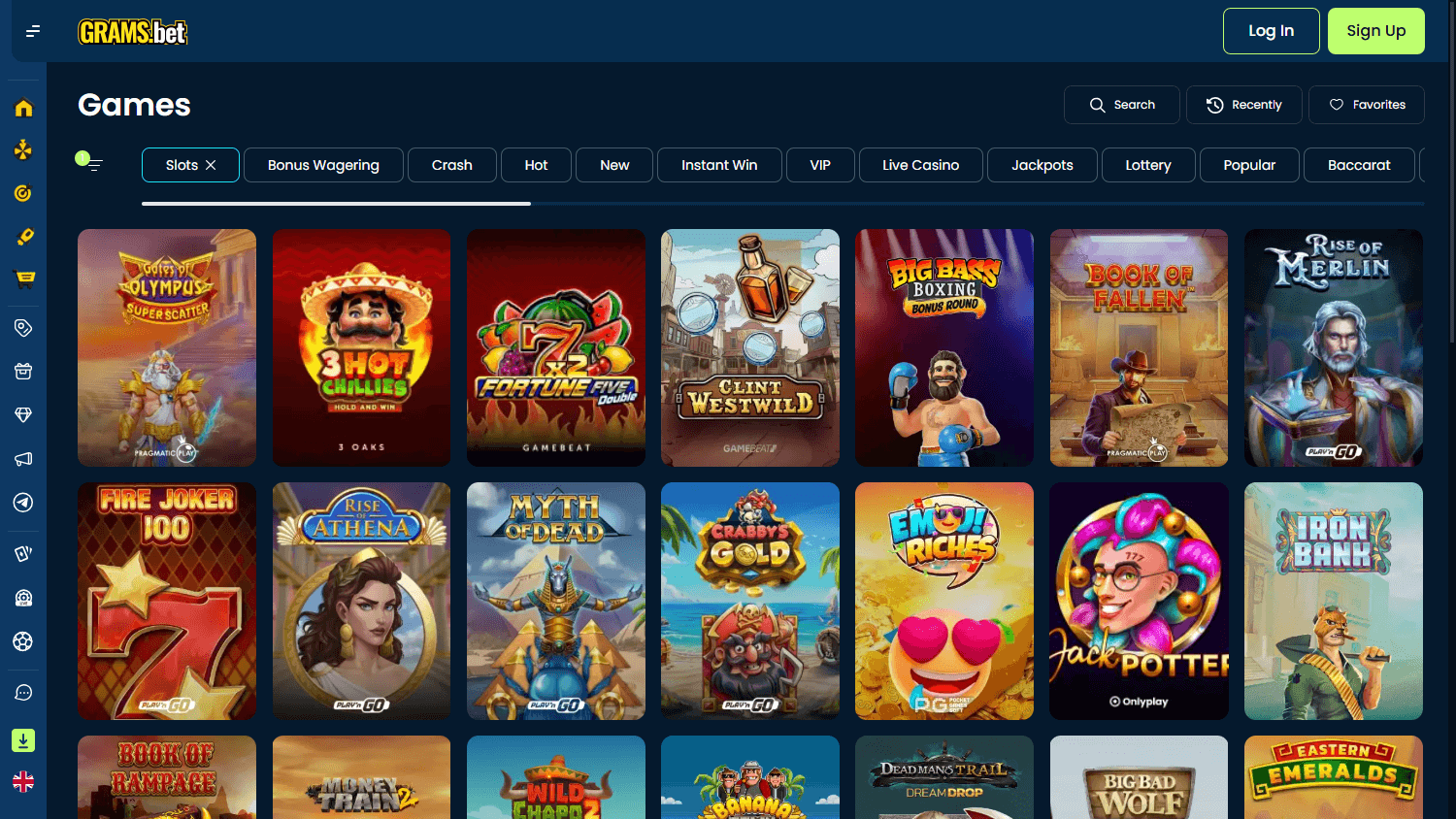Viewport: 1456px width, 819px height.
Task: Expand the sidebar with the hamburger menu
Action: (32, 31)
